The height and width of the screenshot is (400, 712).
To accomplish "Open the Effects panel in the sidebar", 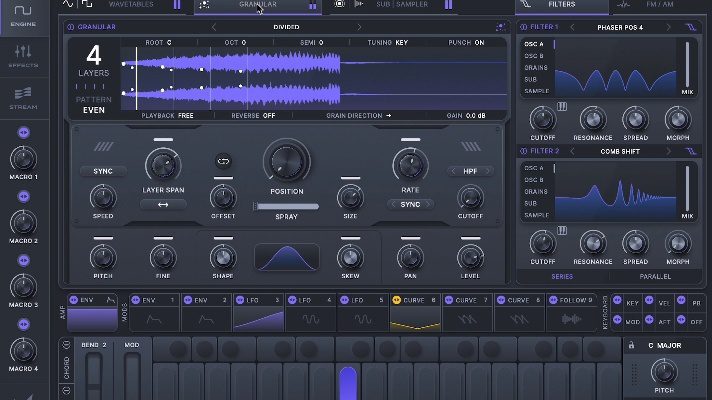I will (x=23, y=56).
